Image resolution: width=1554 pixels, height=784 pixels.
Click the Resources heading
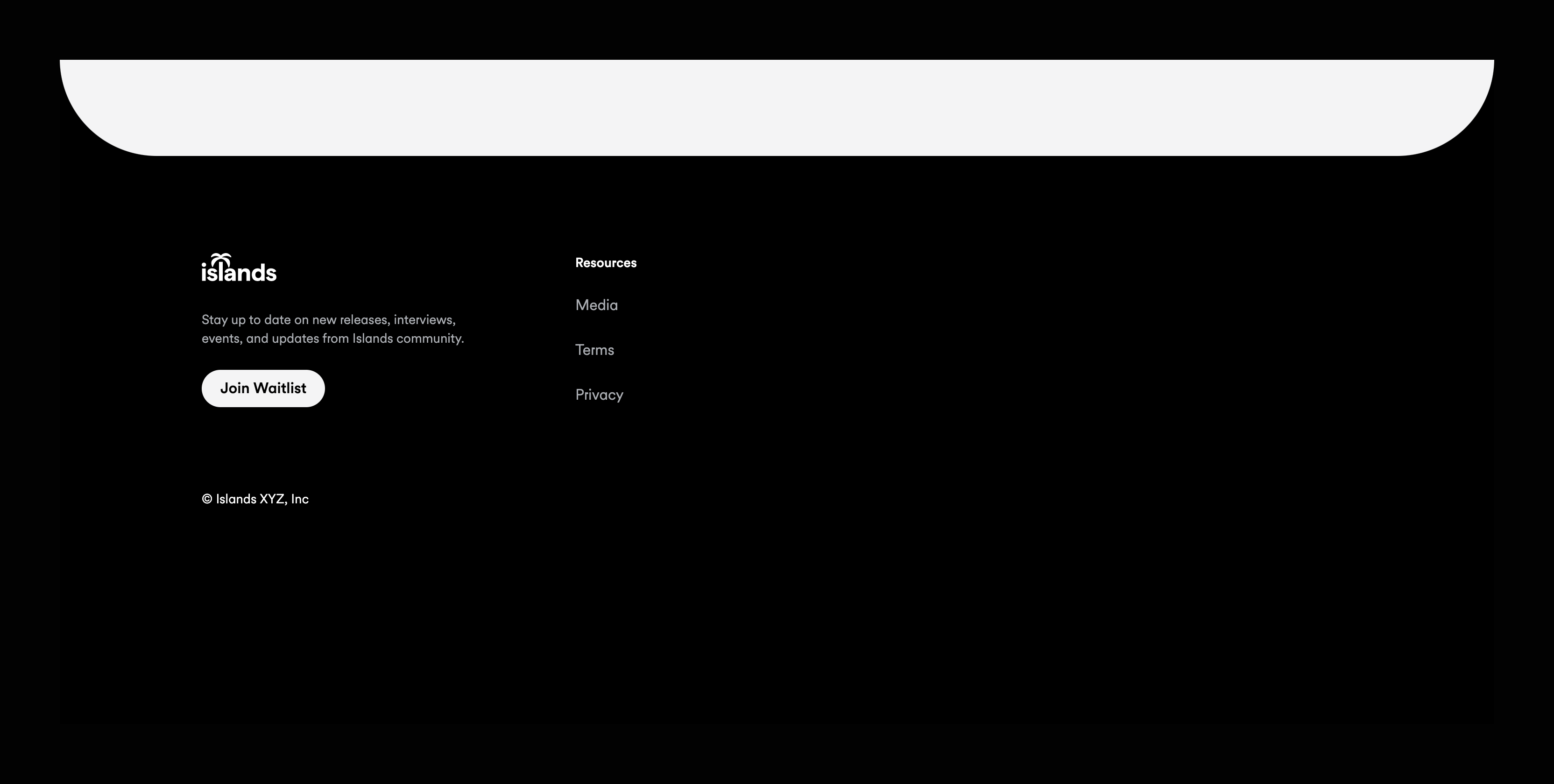tap(606, 263)
